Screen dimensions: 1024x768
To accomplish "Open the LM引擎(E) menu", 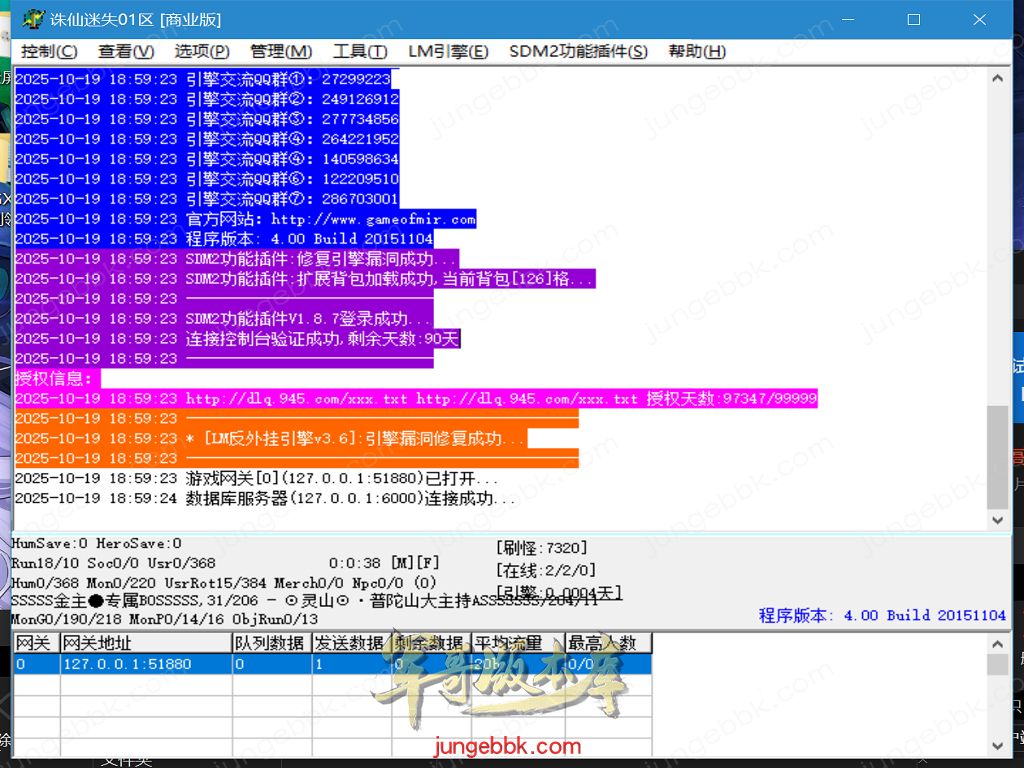I will [x=448, y=52].
